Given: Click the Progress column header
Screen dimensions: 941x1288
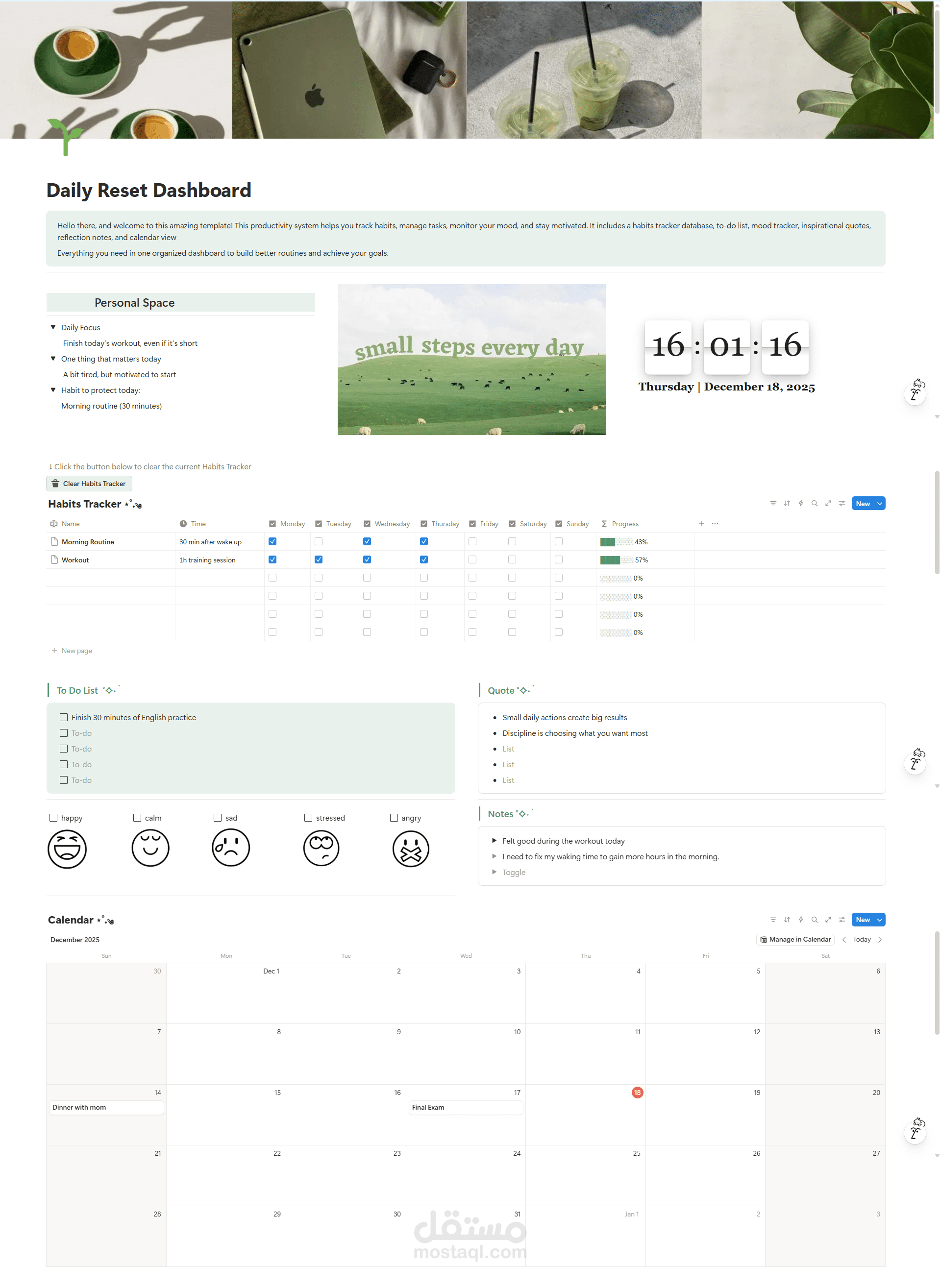Looking at the screenshot, I should click(624, 524).
